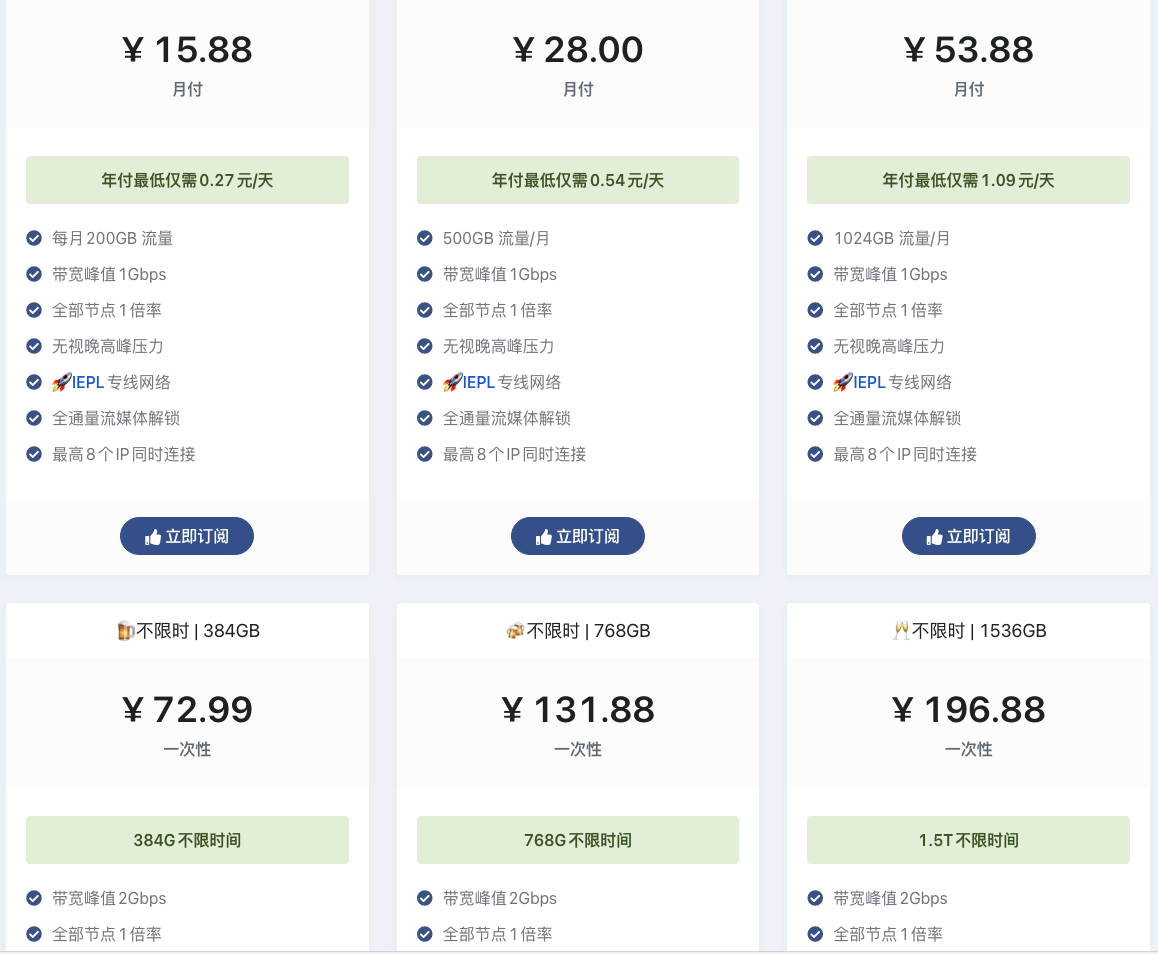Click check icon beside 带宽峰值 2Gbps in ¥131.88 plan
This screenshot has height=954, width=1158.
pyautogui.click(x=425, y=898)
